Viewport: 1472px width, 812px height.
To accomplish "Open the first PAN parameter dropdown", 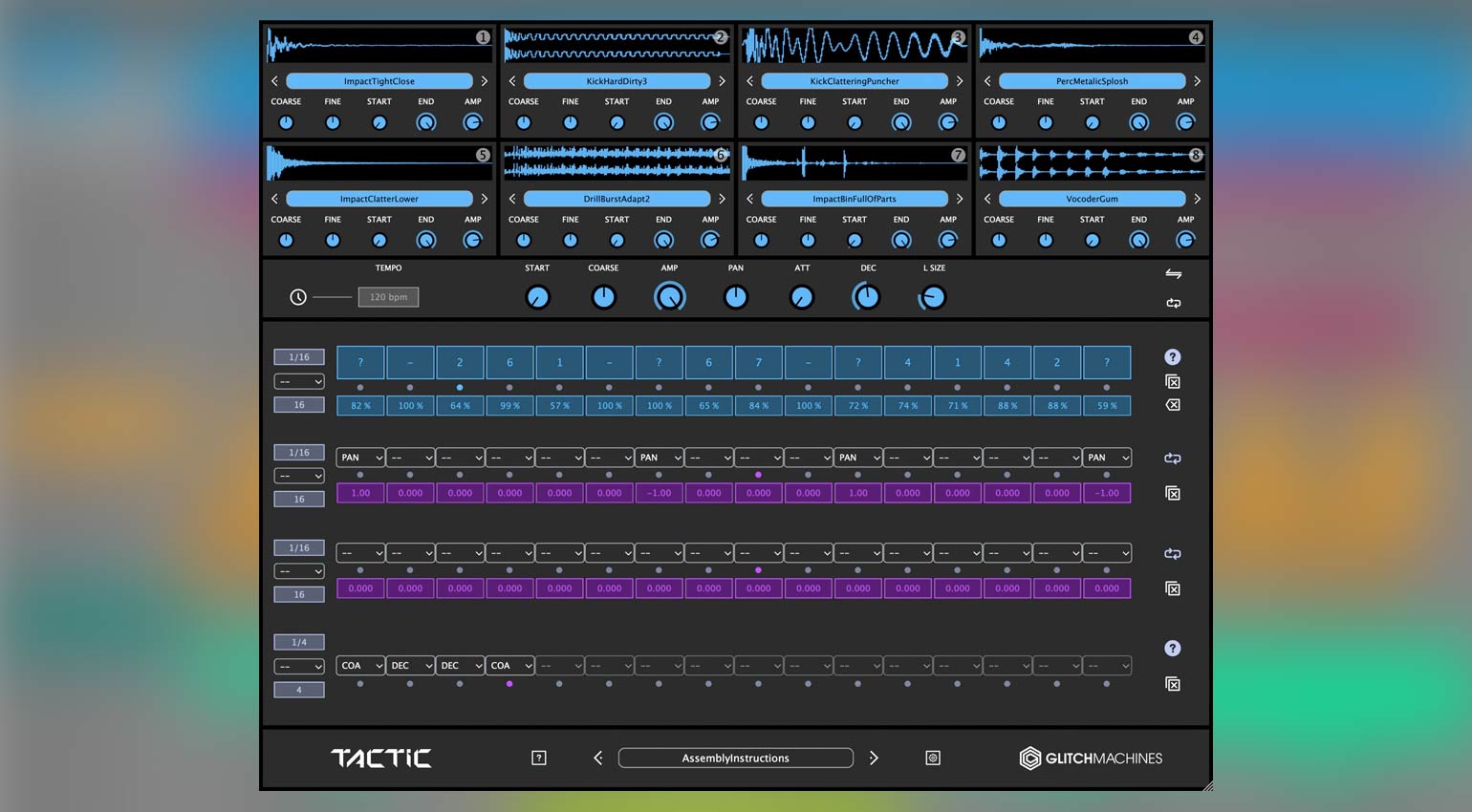I will 360,458.
